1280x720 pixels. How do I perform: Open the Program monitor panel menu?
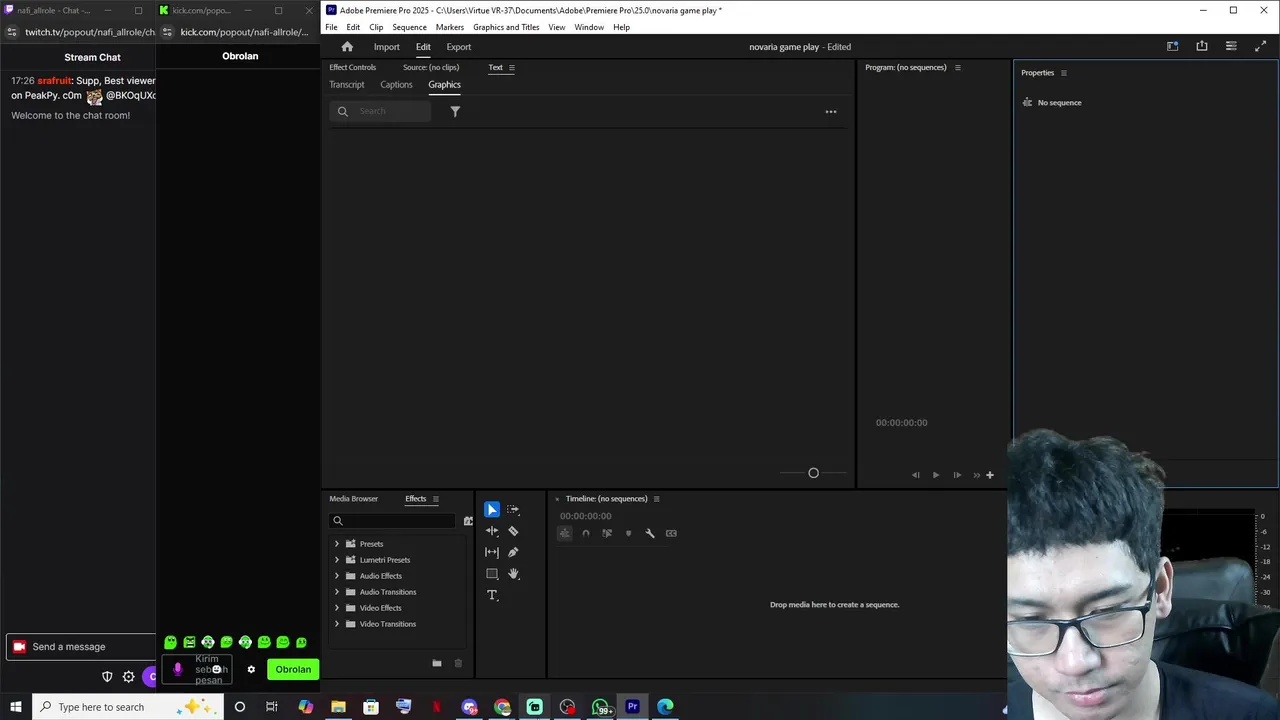tap(957, 68)
